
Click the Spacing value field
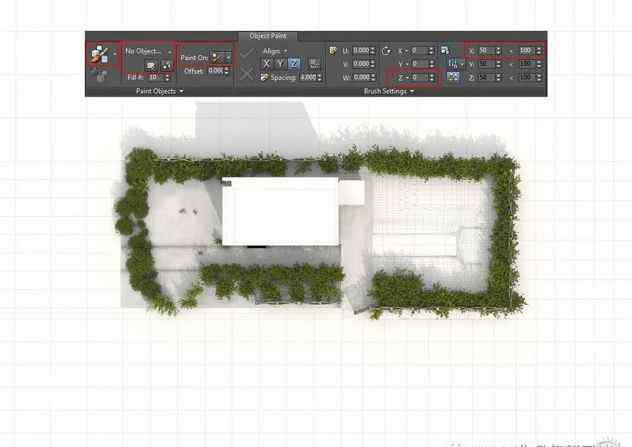pyautogui.click(x=307, y=77)
